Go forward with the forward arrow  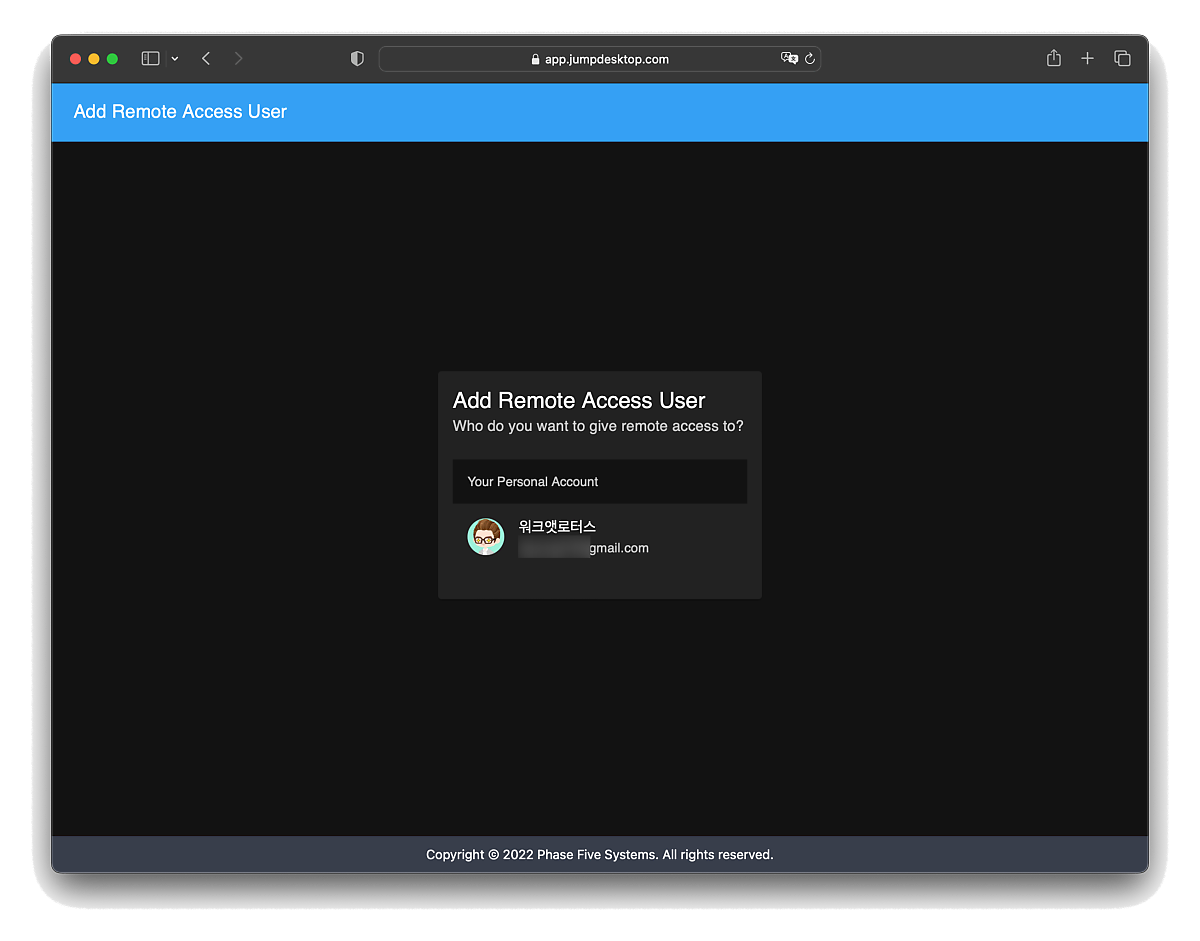tap(238, 59)
